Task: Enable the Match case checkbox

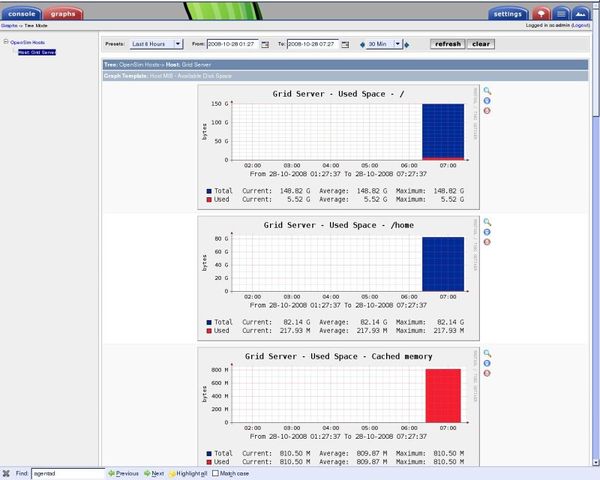Action: [216, 473]
